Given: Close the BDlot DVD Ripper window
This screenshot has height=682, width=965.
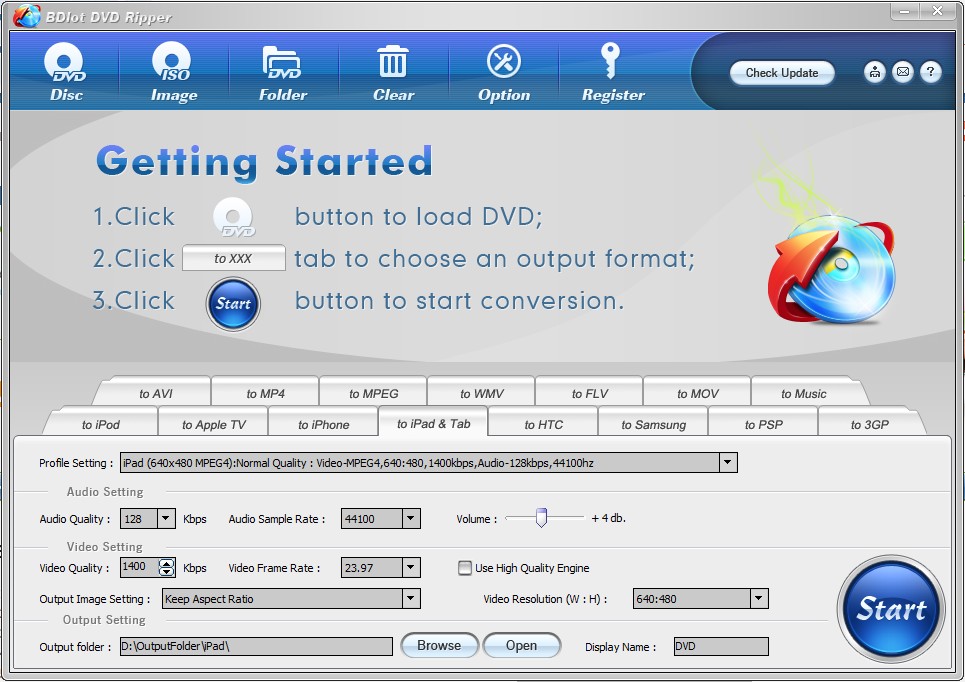Looking at the screenshot, I should (x=937, y=12).
